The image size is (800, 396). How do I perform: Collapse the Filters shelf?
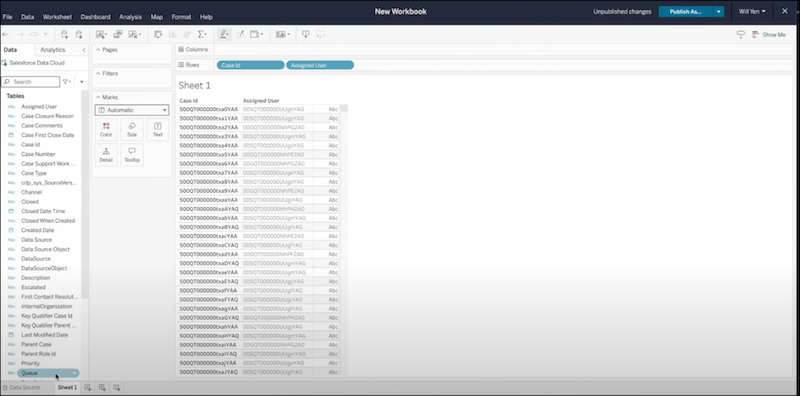click(98, 73)
